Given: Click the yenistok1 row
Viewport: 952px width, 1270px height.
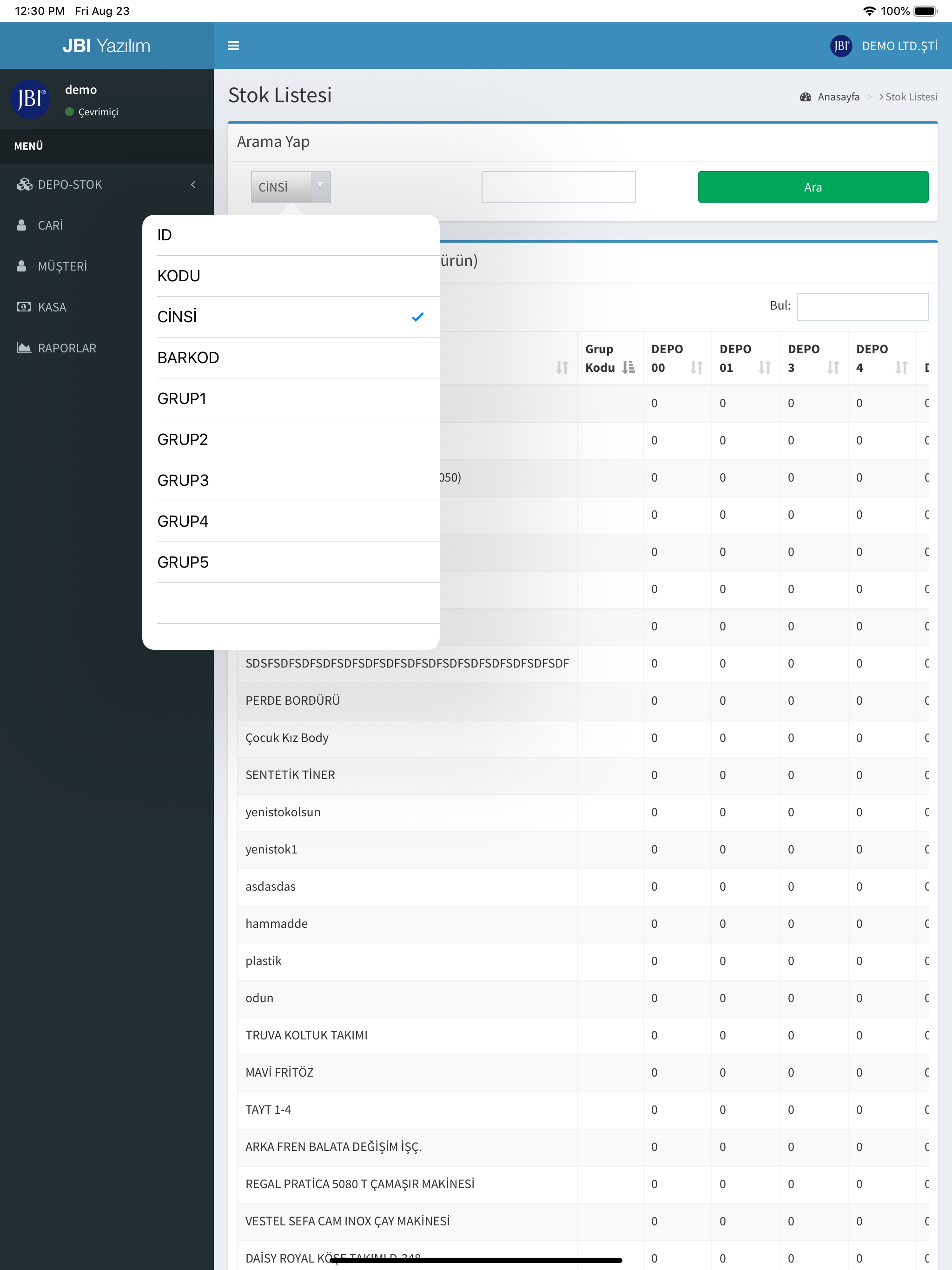Looking at the screenshot, I should (x=583, y=849).
